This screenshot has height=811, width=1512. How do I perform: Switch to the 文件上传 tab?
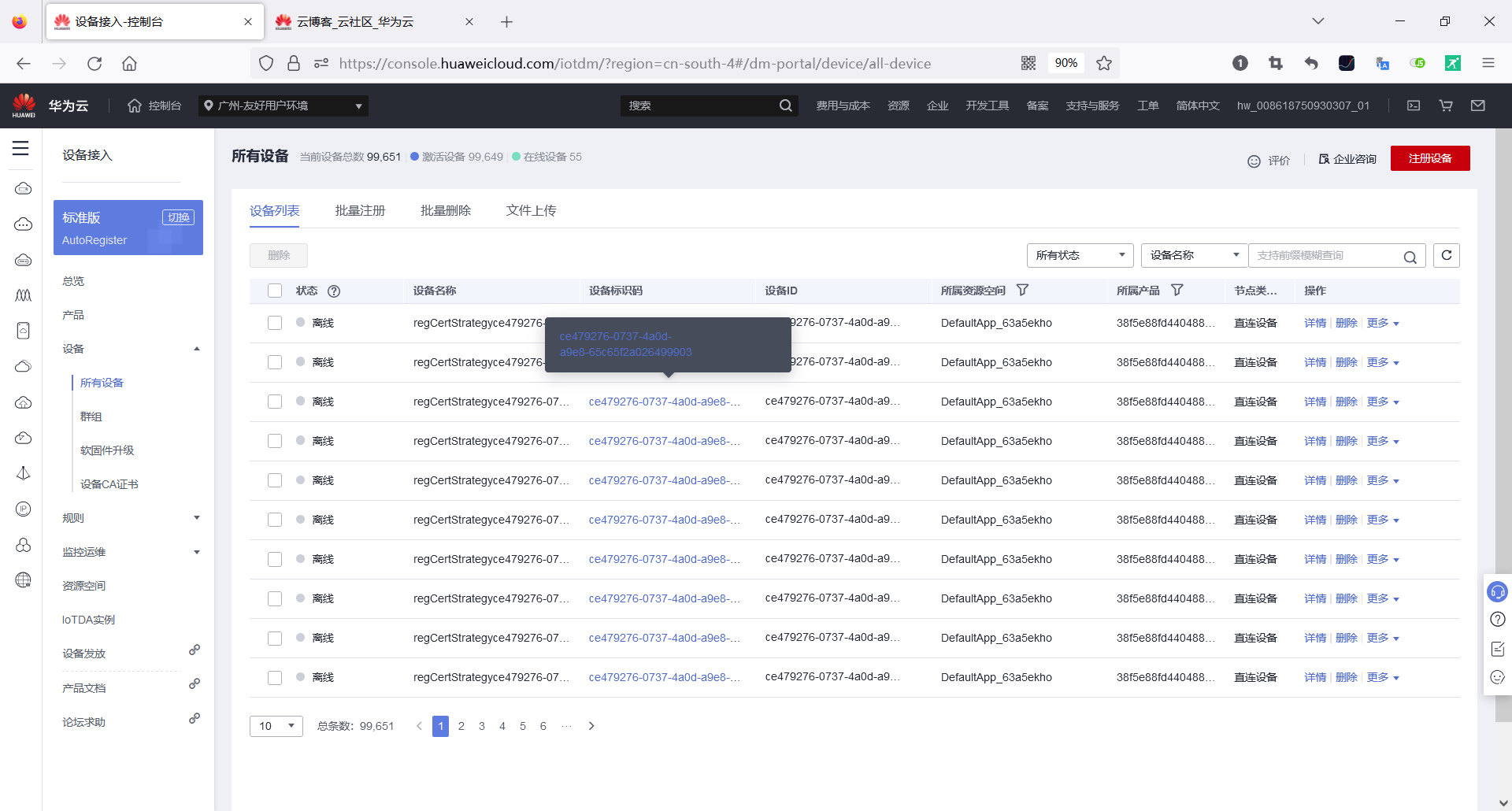(531, 210)
